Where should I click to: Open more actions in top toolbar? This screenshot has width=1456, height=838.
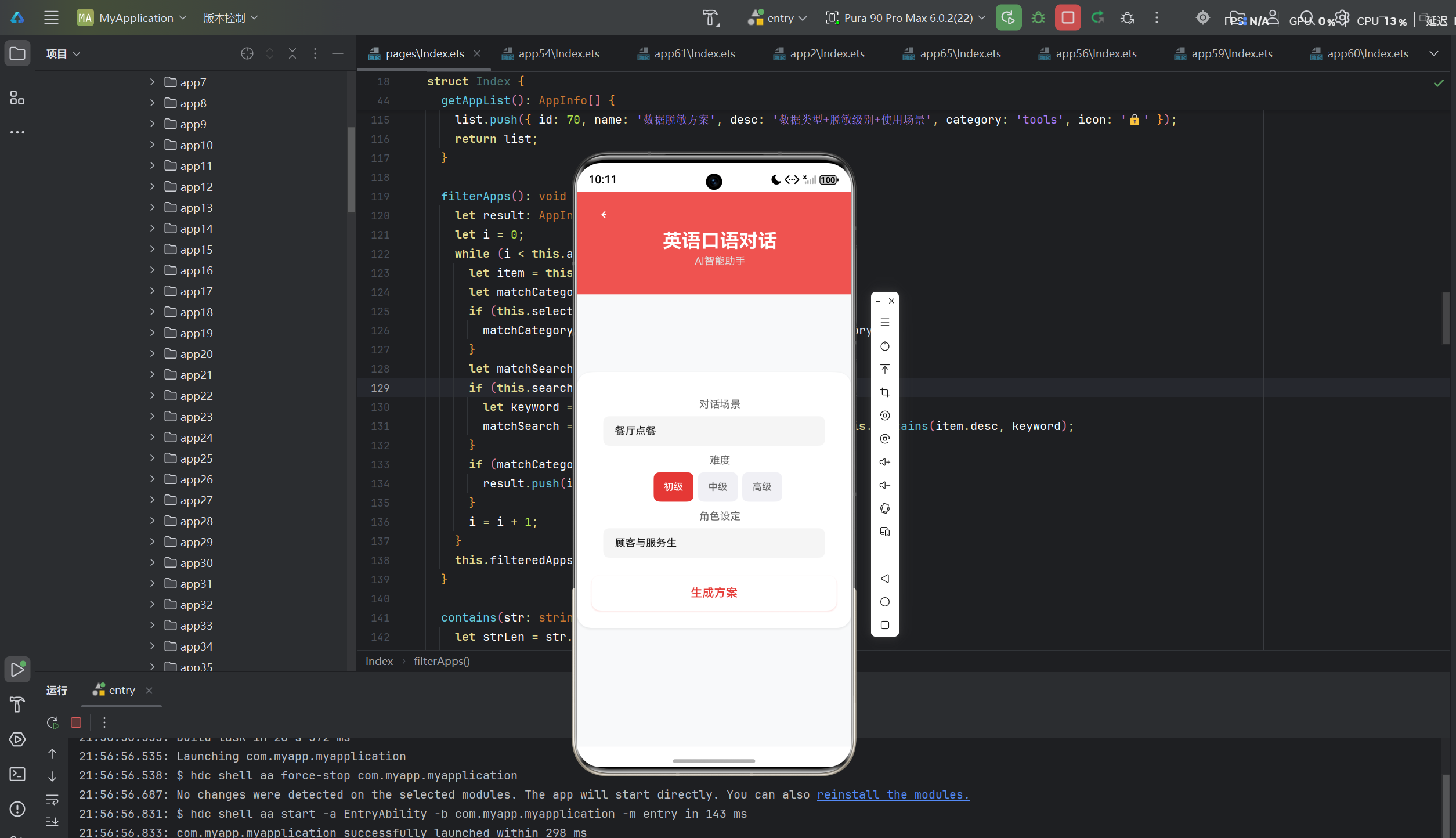click(1157, 18)
